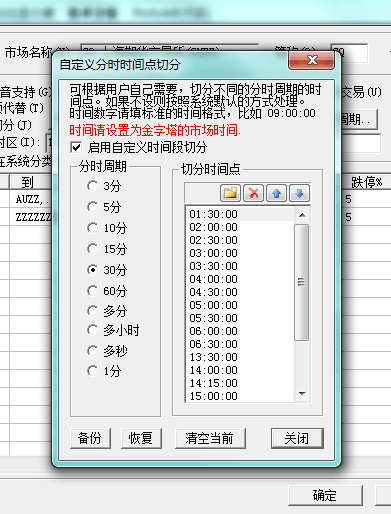391x514 pixels.
Task: Select the 03:30:00 time entry
Action: pos(240,266)
